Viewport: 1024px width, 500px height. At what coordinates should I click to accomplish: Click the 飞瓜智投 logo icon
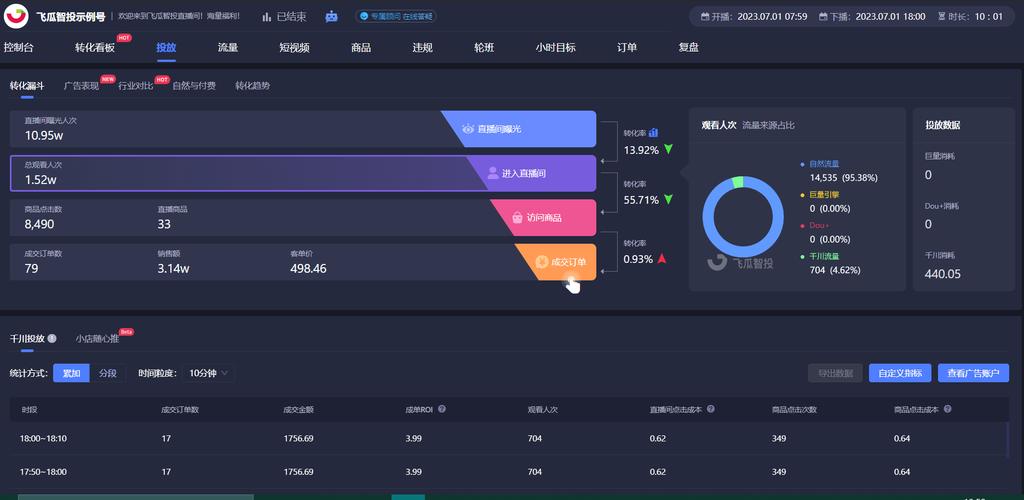[17, 17]
